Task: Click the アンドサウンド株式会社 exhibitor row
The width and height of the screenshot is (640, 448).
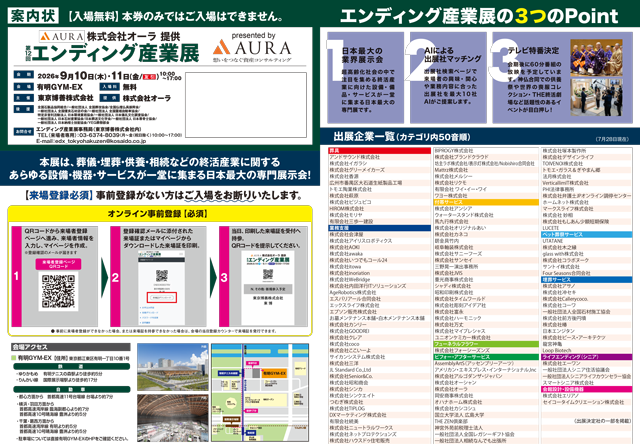Action: pos(379,157)
